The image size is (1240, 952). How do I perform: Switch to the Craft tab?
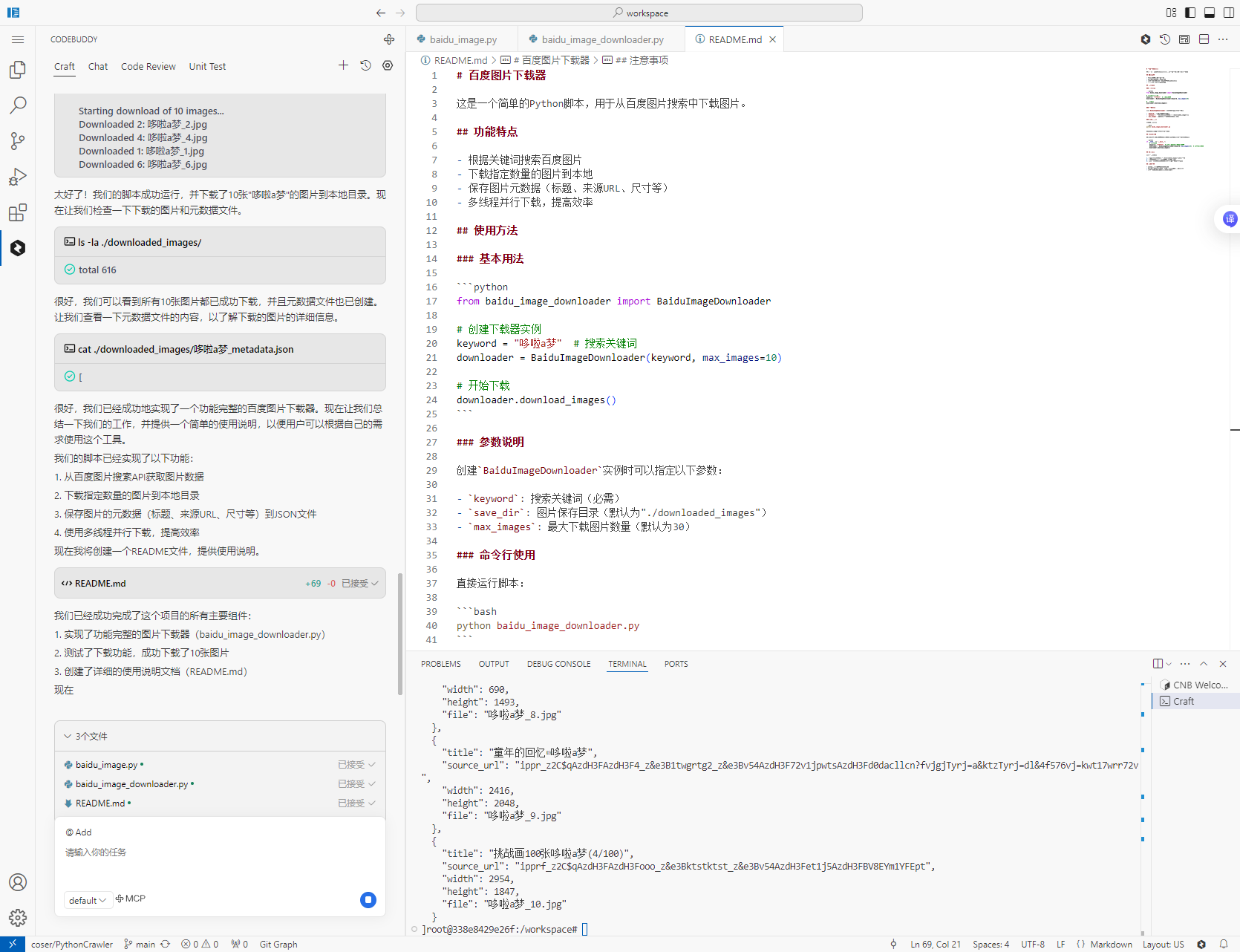click(x=65, y=66)
